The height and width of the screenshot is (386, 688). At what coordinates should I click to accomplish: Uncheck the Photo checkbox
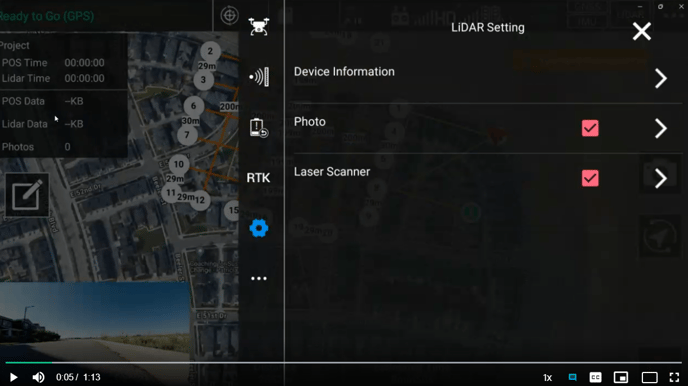[x=590, y=128]
